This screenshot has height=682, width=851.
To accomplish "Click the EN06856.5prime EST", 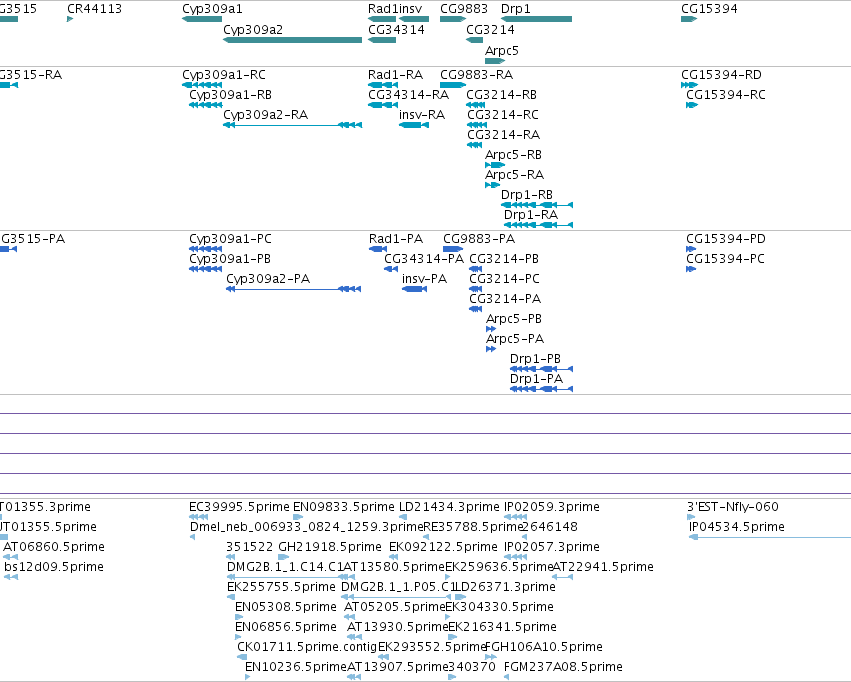I will click(238, 637).
